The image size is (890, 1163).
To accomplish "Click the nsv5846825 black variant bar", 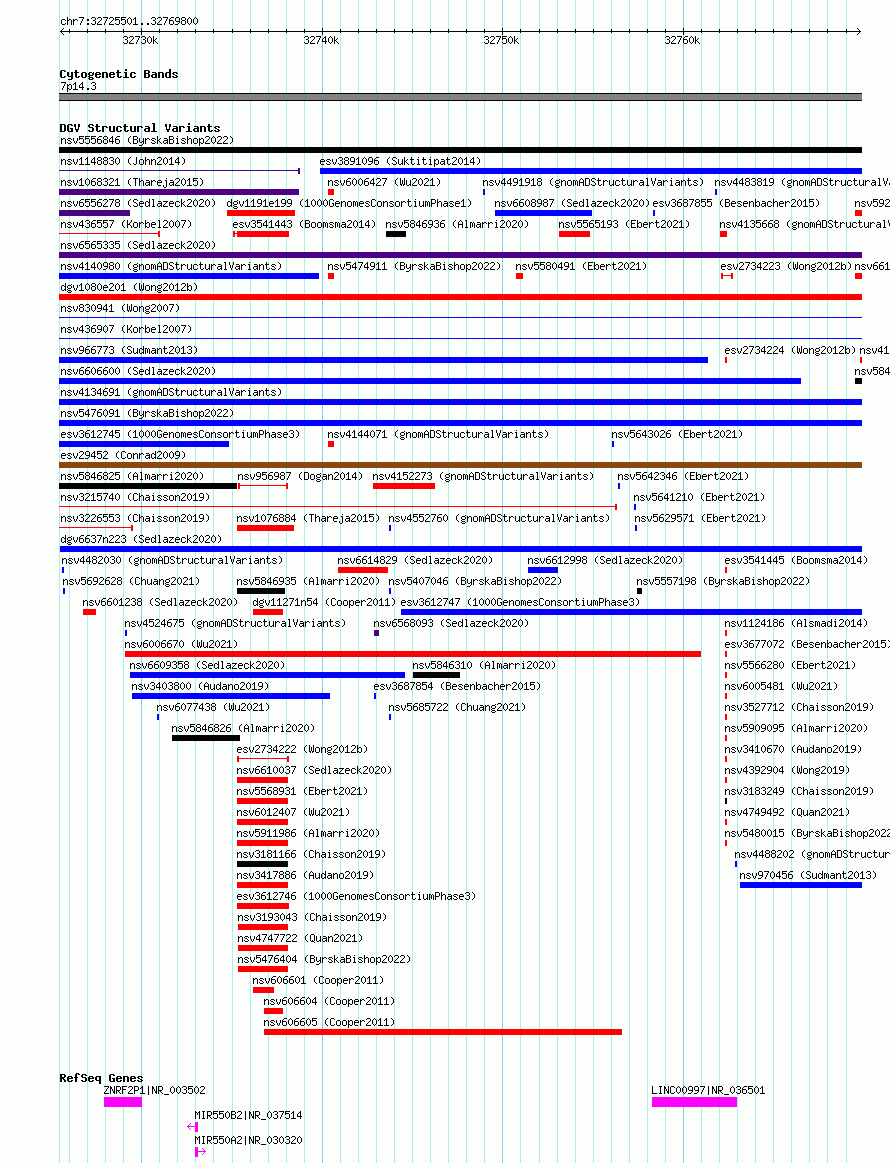I will pyautogui.click(x=148, y=486).
